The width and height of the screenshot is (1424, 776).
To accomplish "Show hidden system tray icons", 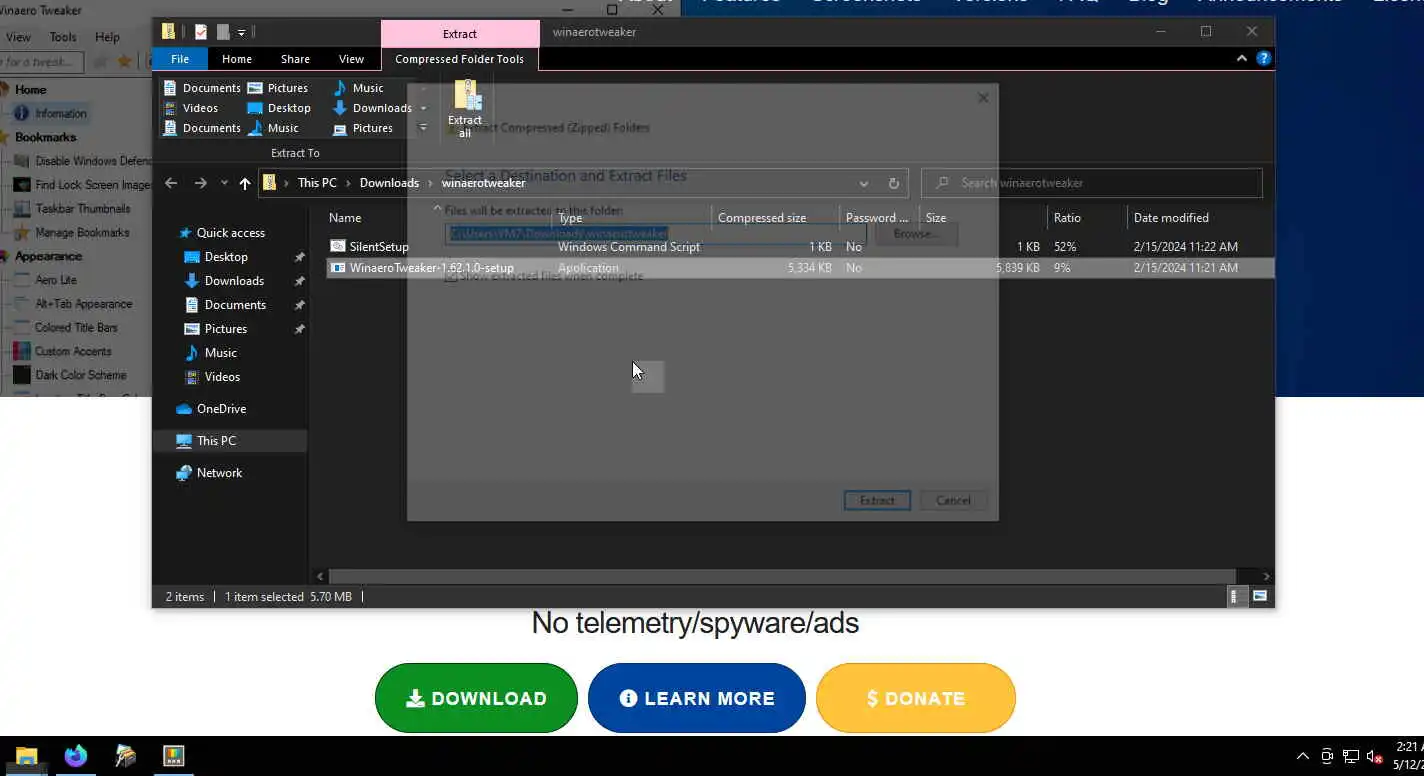I will coord(1302,756).
